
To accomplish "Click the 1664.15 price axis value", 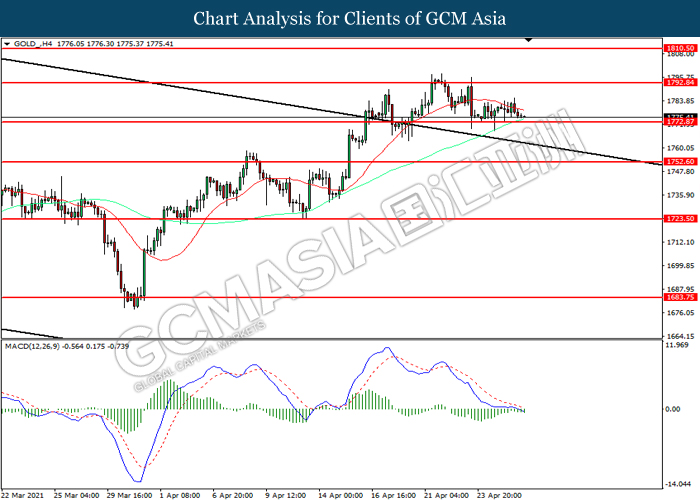I will click(x=680, y=336).
